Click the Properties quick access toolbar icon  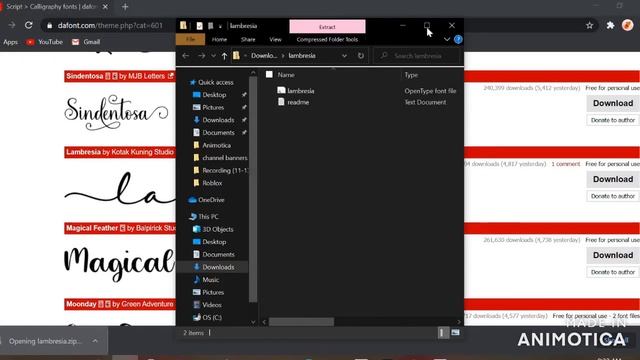click(x=199, y=26)
